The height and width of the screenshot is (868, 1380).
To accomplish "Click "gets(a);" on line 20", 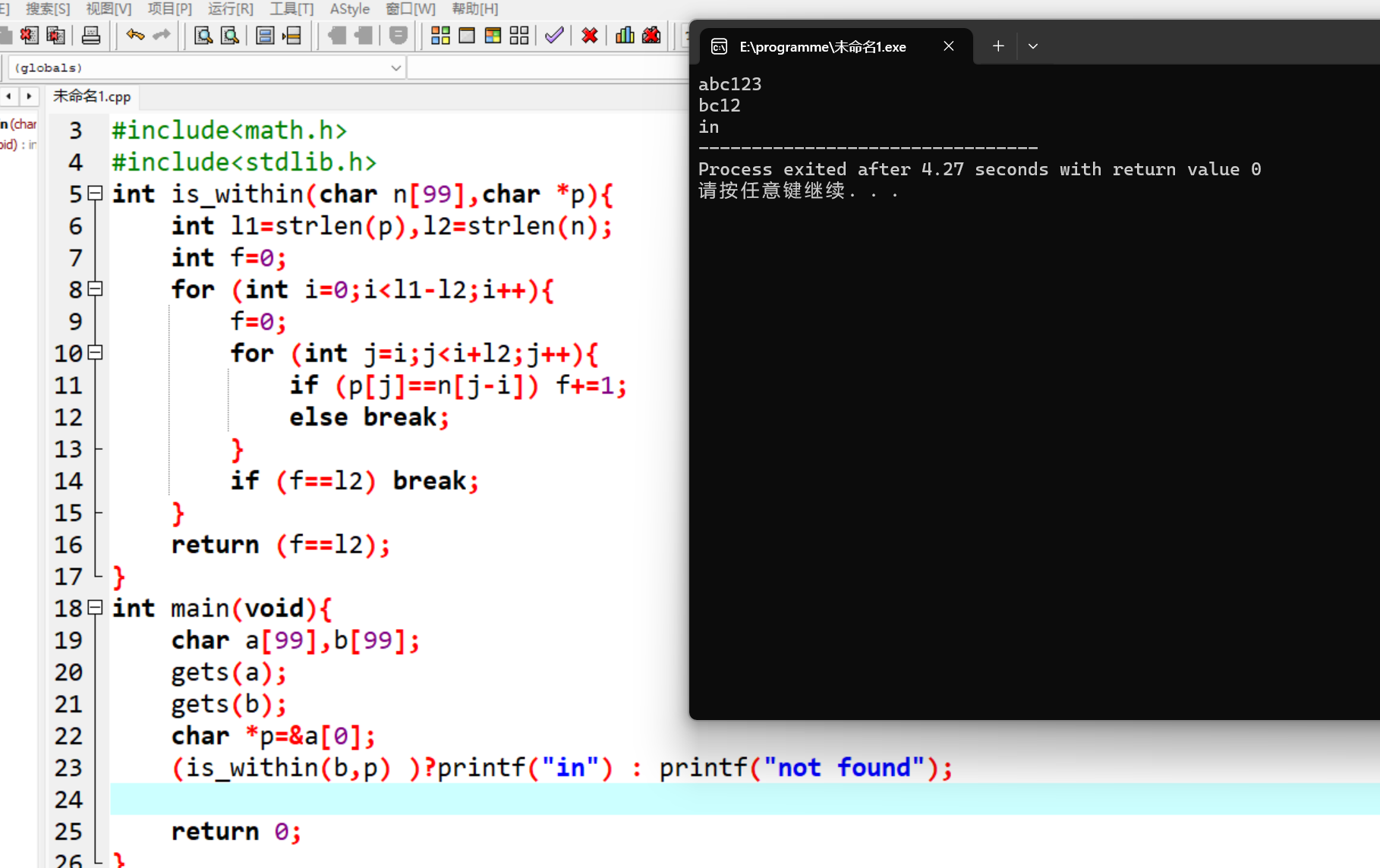I will [229, 672].
